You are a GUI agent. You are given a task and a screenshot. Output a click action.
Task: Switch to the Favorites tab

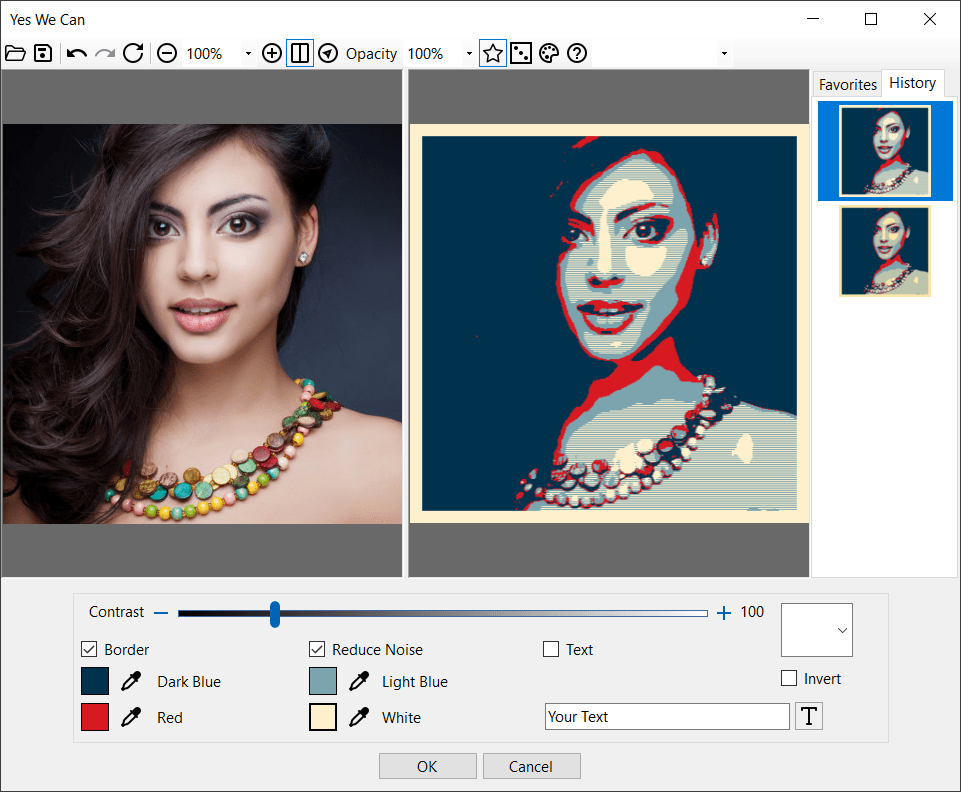[x=847, y=85]
